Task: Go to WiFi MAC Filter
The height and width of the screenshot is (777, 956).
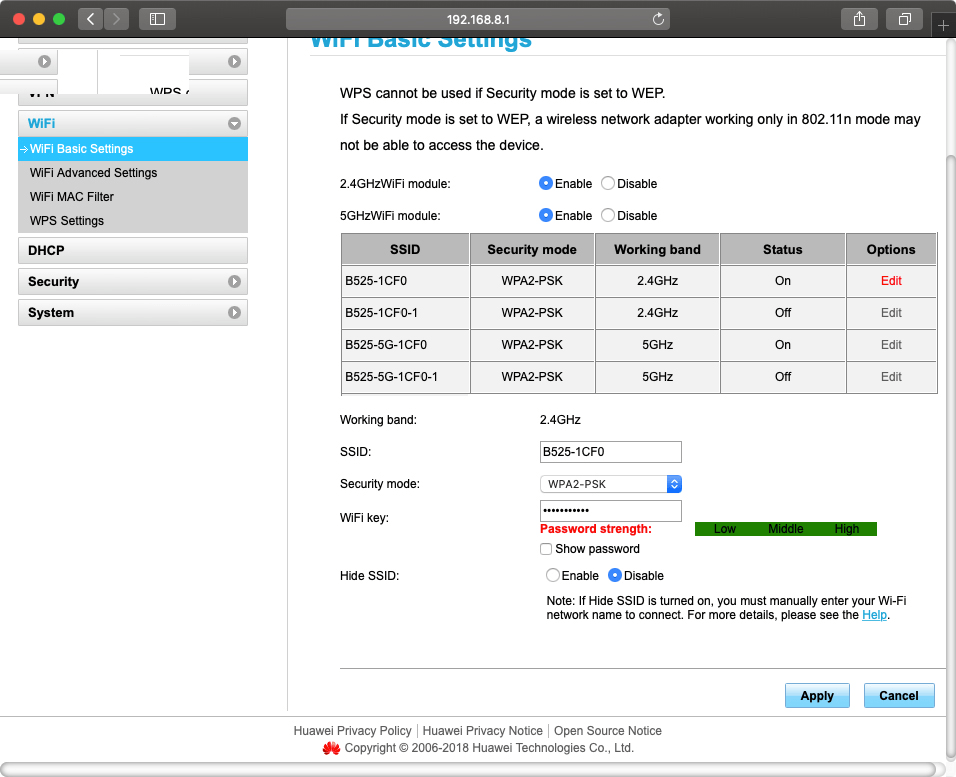Action: coord(72,197)
